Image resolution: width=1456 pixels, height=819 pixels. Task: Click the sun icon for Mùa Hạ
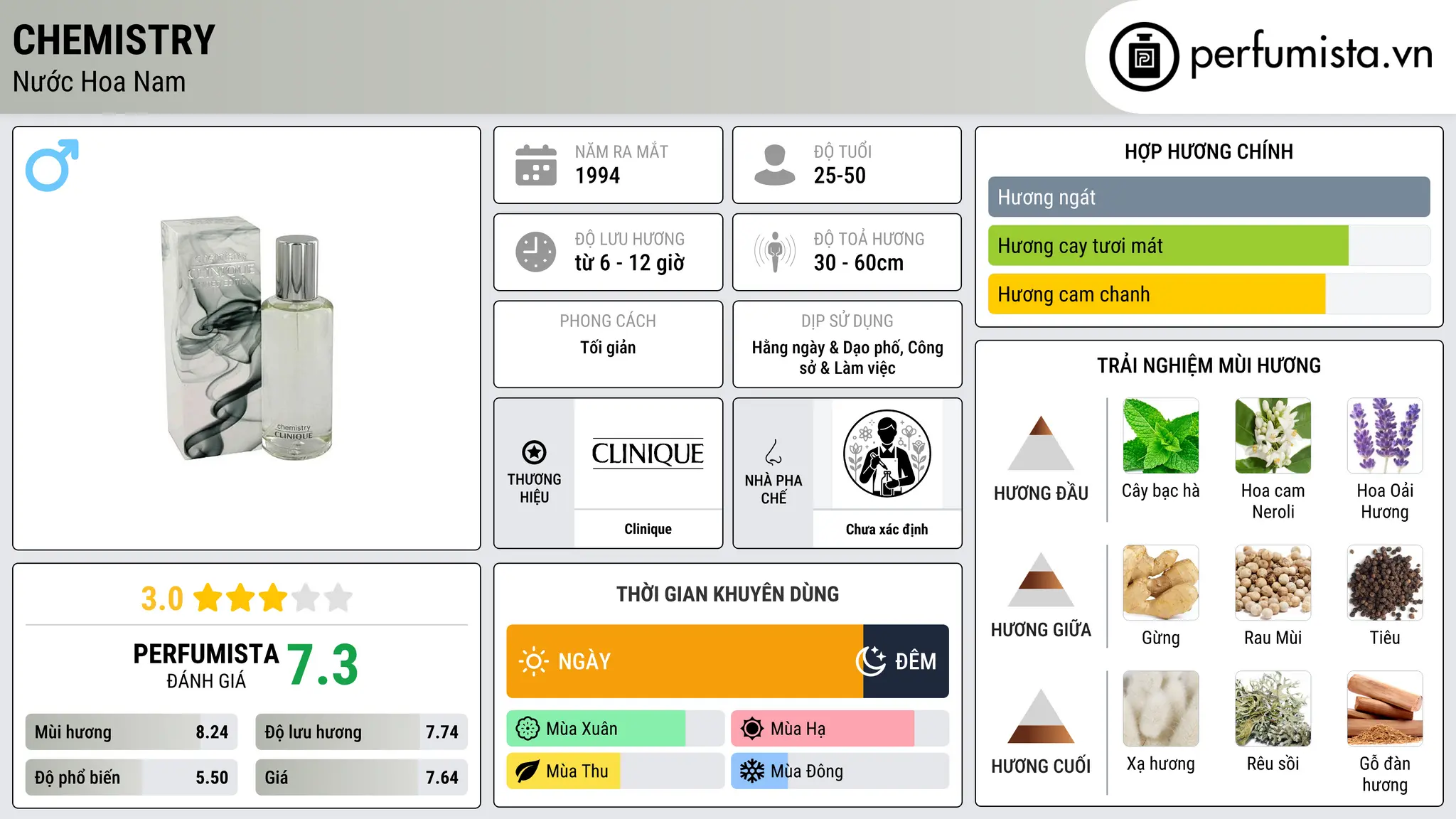click(x=752, y=729)
